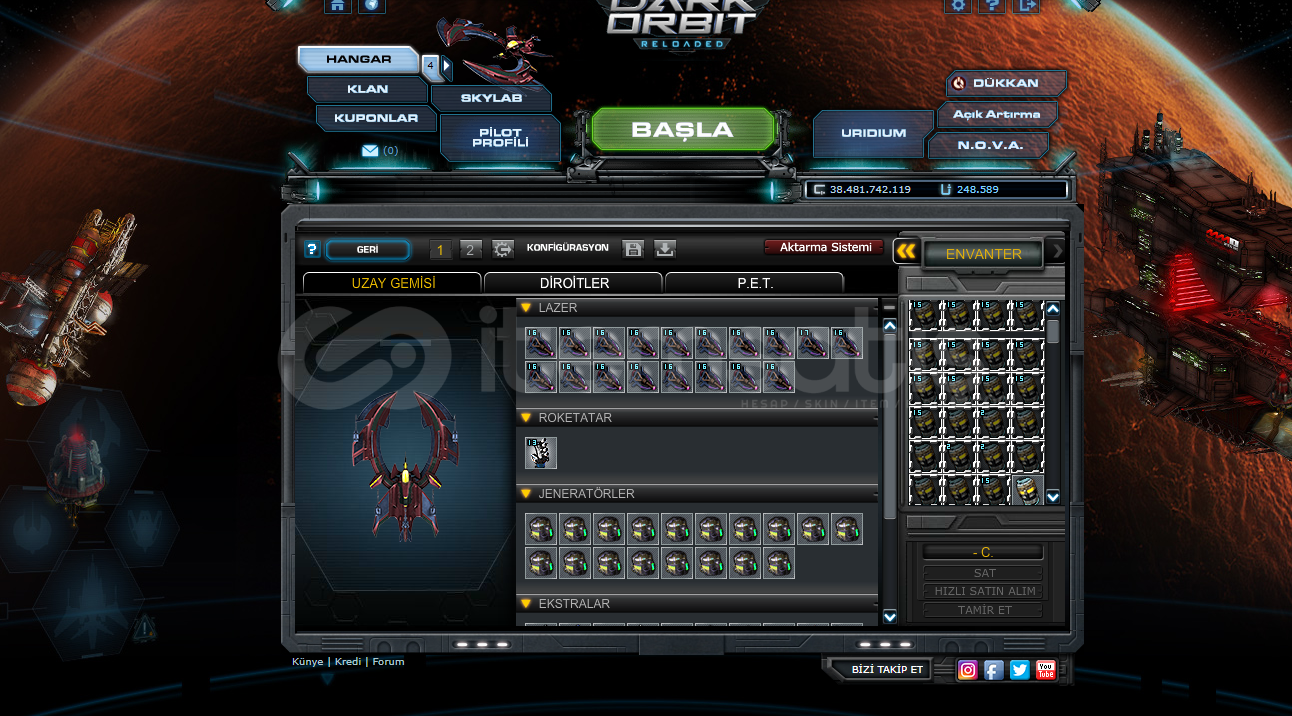Click the "- C." price field
The height and width of the screenshot is (716, 1292).
click(x=984, y=553)
